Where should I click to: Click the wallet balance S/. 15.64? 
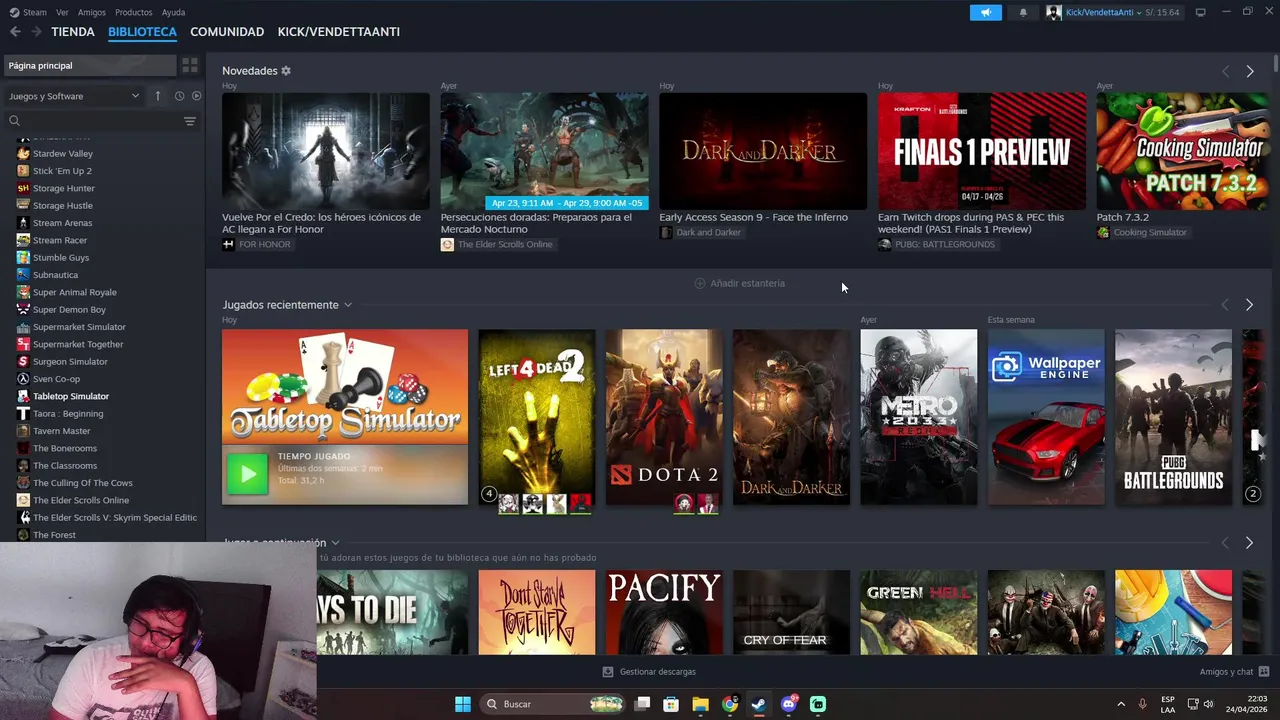(x=1161, y=12)
